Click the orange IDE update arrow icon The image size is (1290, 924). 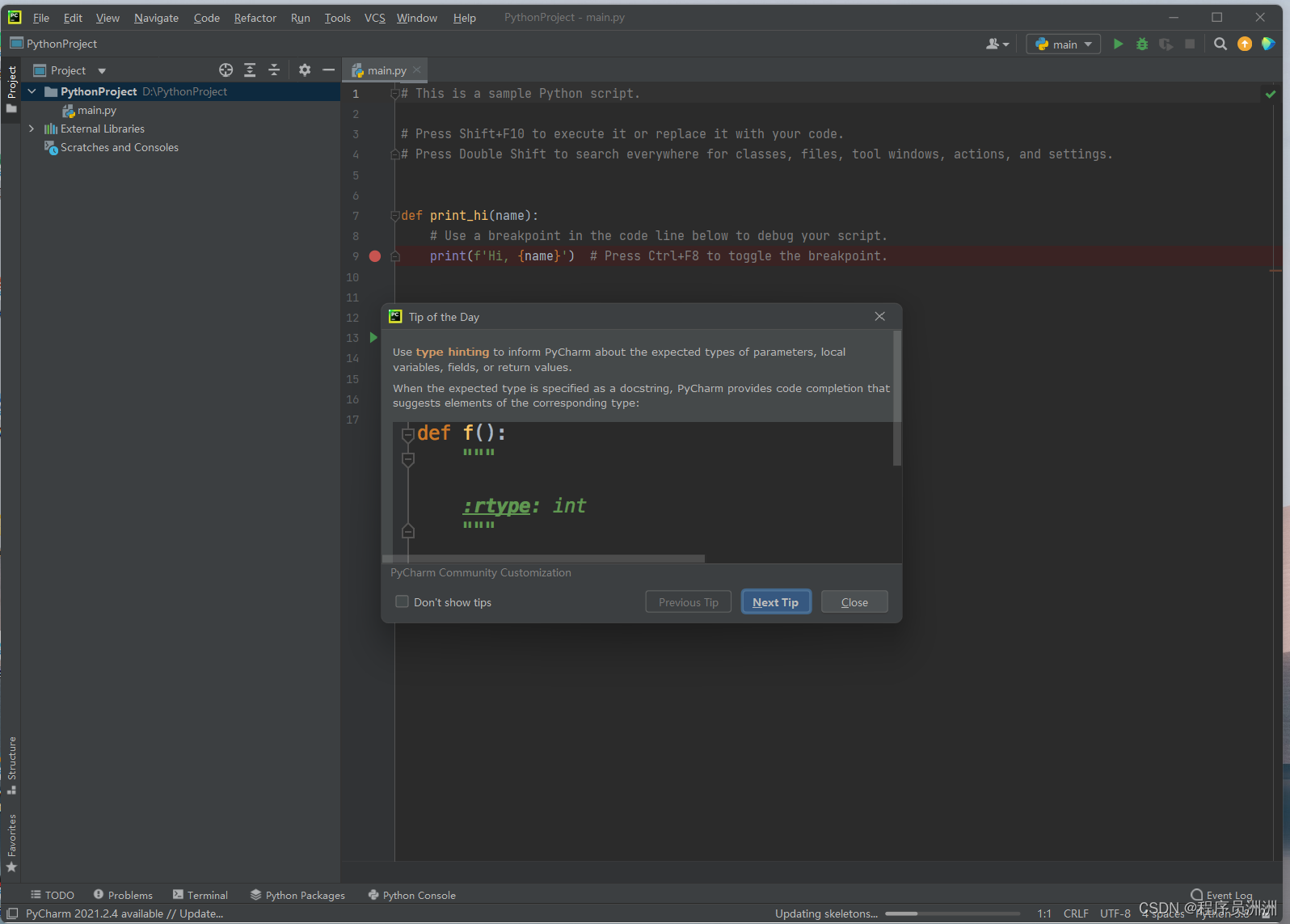(x=1245, y=44)
